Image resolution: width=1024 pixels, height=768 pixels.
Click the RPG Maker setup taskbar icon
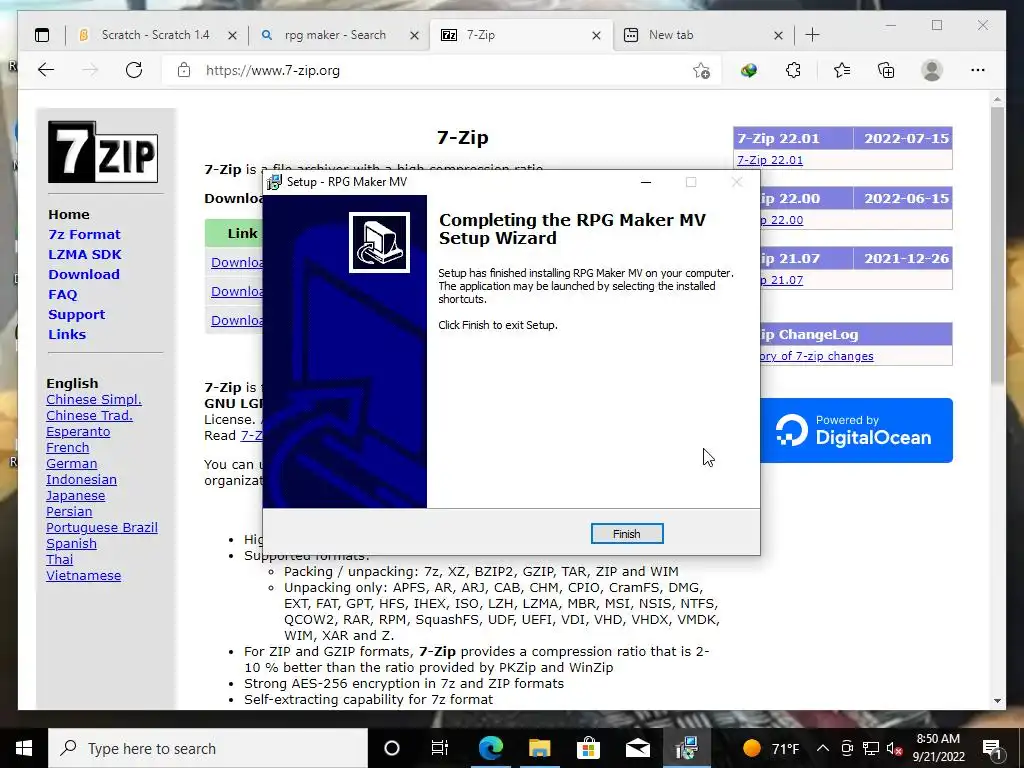(x=686, y=748)
